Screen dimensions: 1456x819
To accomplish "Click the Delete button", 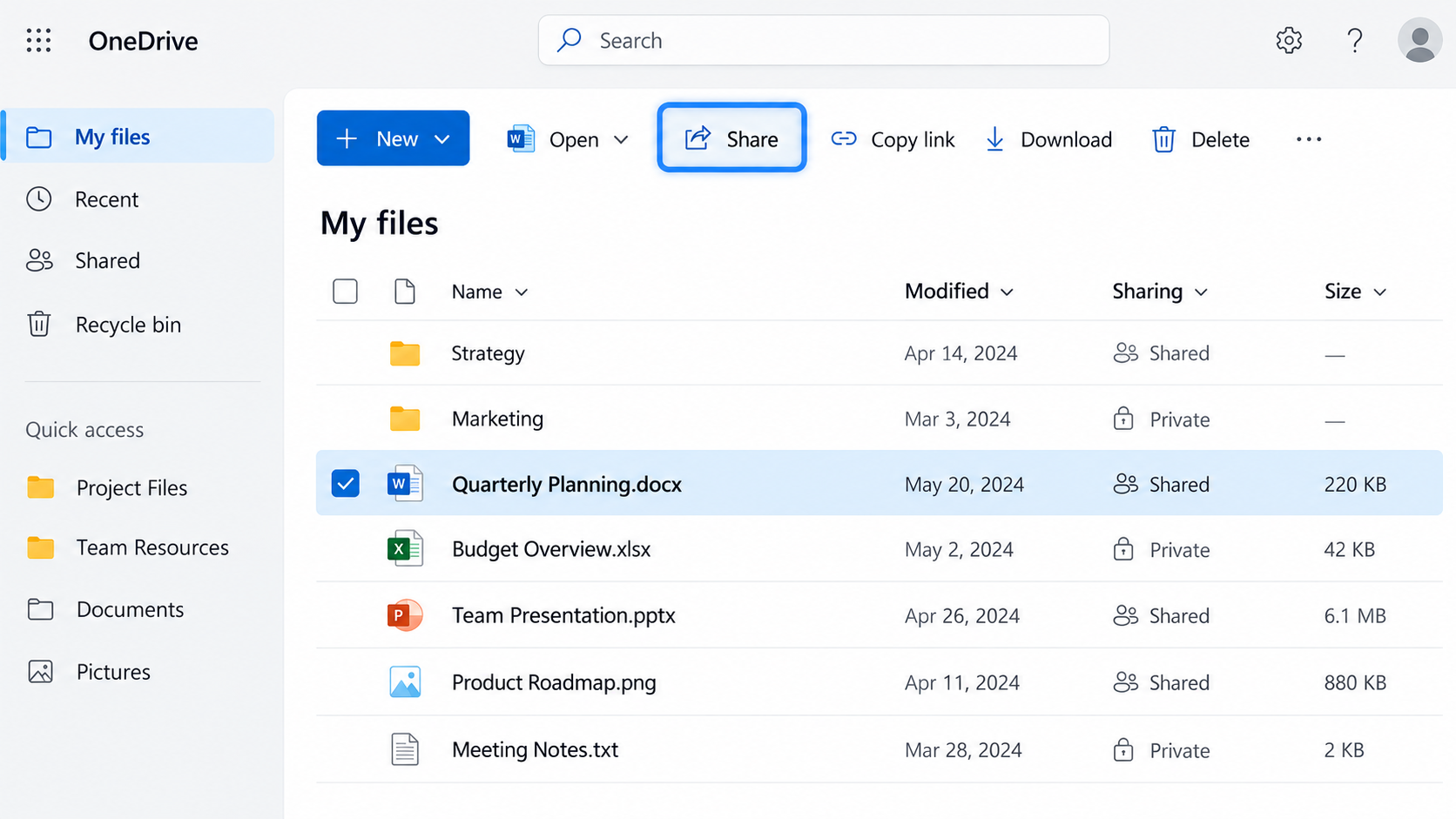I will (1201, 139).
